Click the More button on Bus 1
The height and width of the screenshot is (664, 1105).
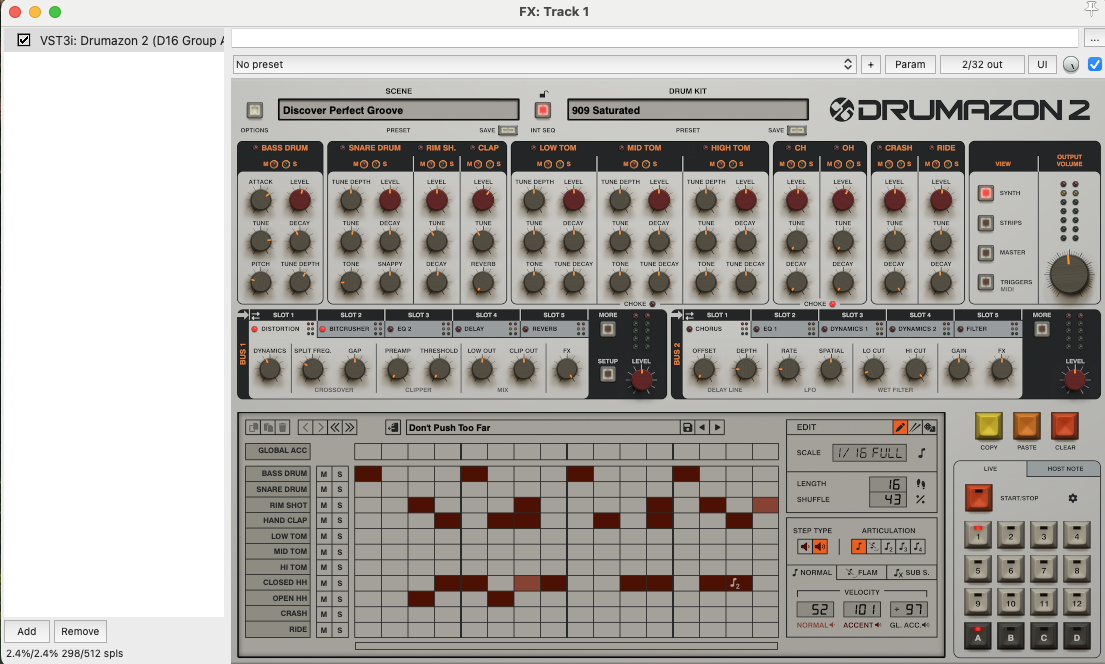[607, 328]
